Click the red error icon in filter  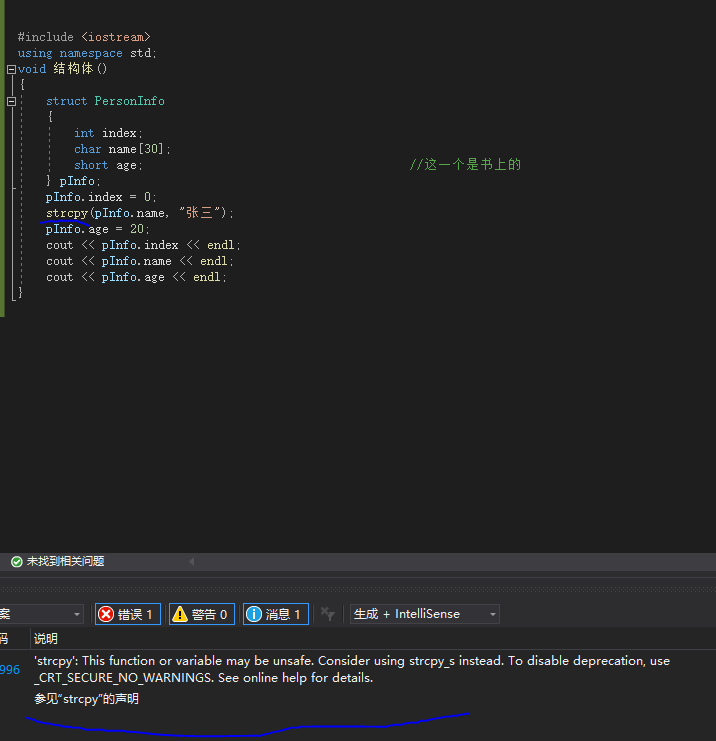(x=106, y=614)
